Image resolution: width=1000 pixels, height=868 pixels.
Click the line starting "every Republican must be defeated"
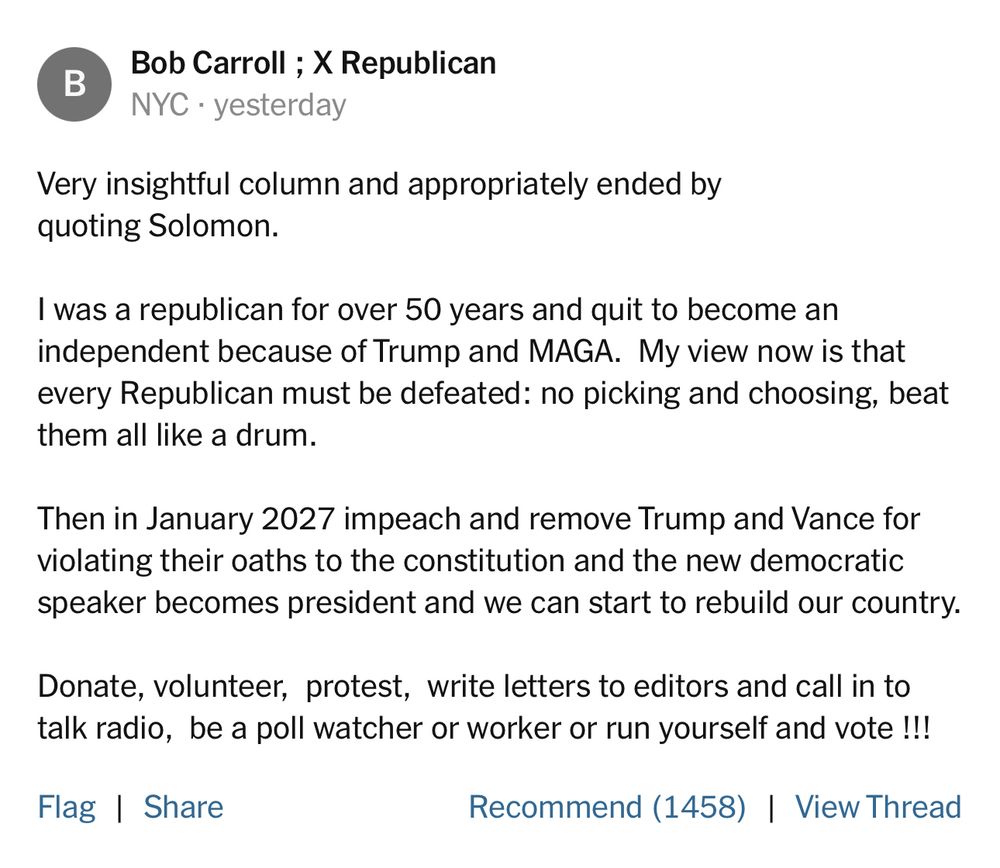click(x=493, y=394)
